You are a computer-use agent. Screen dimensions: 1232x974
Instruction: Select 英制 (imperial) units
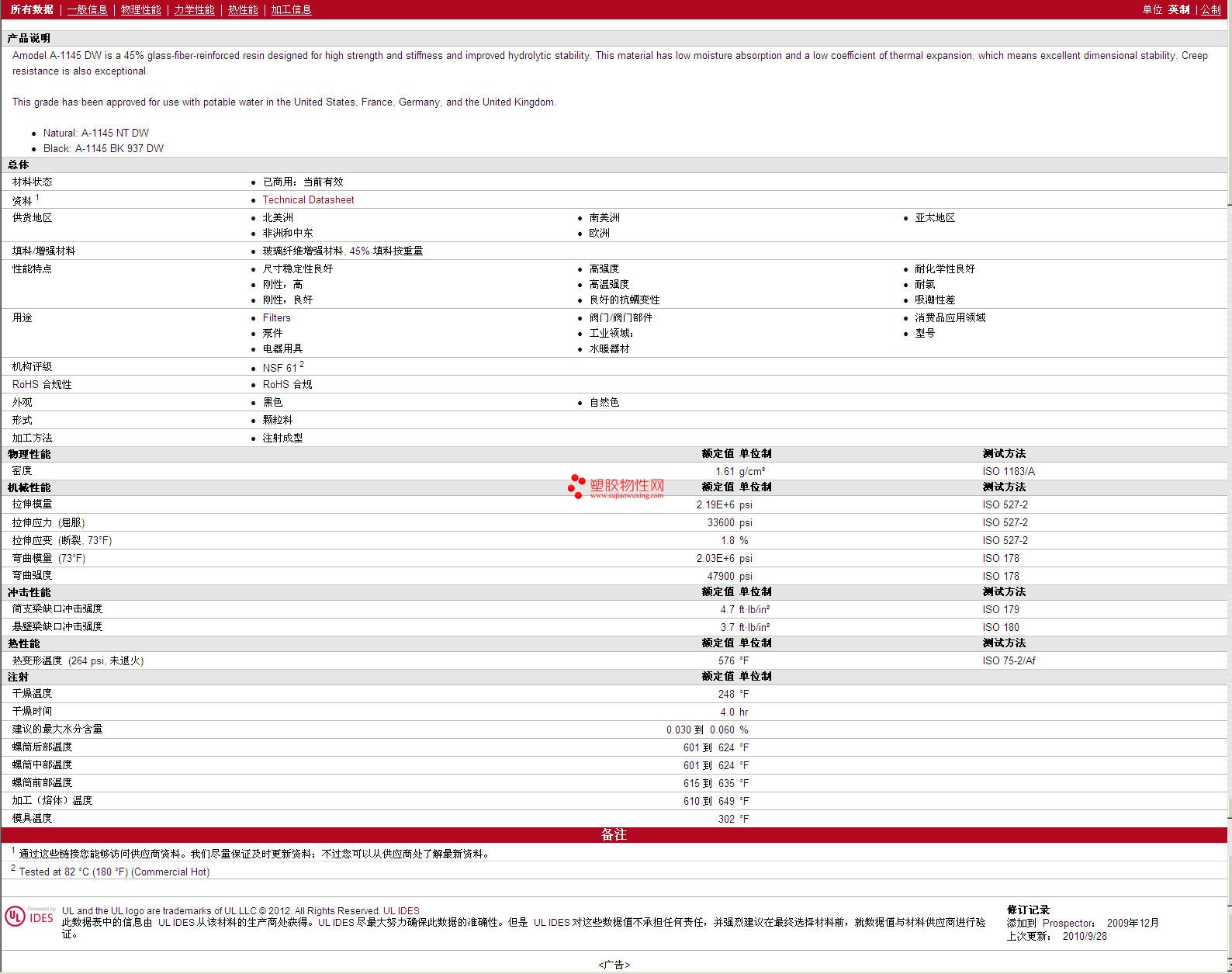coord(1178,9)
